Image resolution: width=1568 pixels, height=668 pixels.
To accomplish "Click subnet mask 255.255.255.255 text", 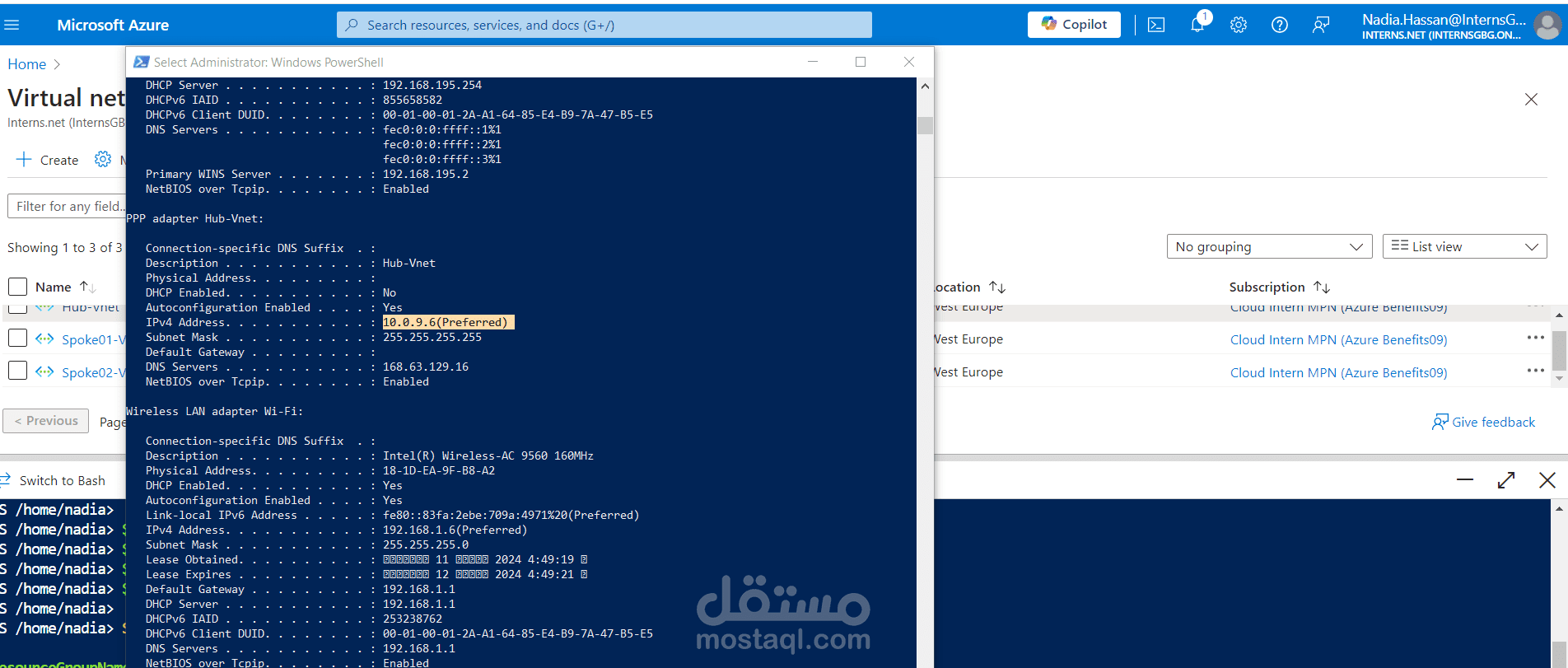I will (x=432, y=337).
